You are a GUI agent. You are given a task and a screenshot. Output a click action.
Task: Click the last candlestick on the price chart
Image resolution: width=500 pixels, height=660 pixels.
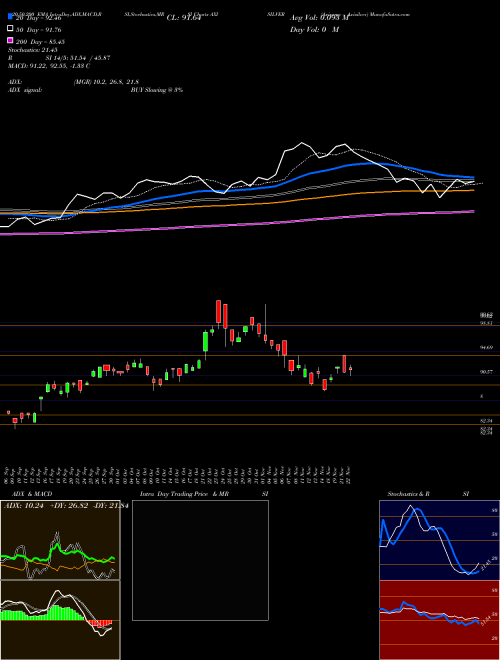(x=351, y=370)
